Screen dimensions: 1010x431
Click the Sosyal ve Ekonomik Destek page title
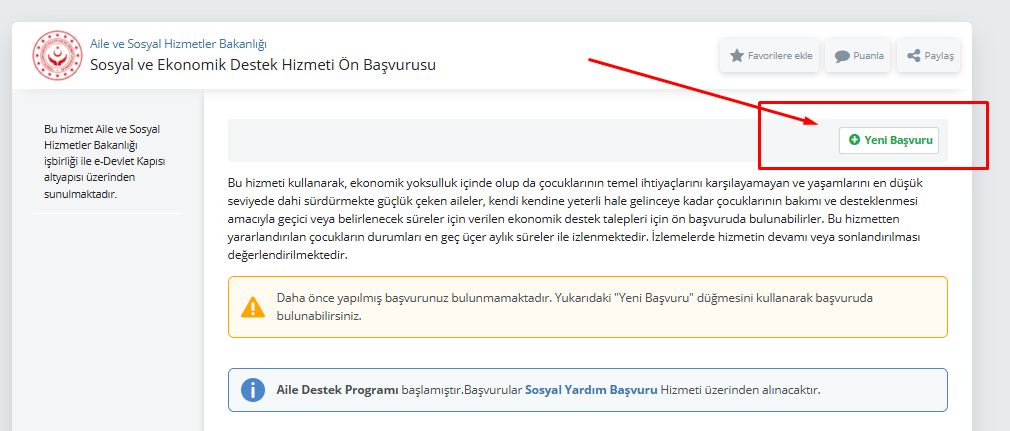(x=263, y=65)
